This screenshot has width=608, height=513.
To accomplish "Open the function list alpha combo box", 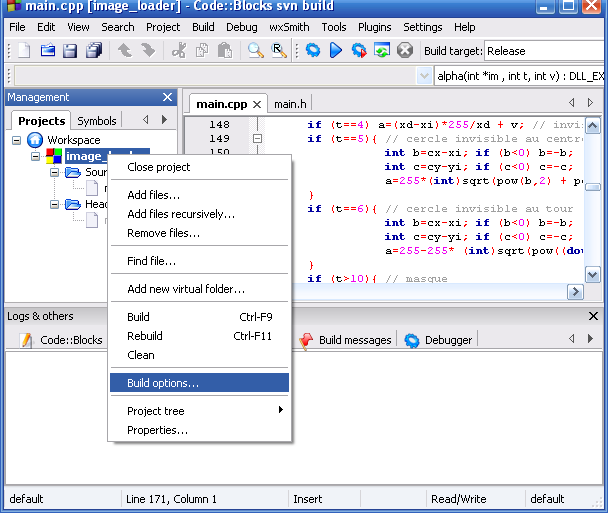I will 520,76.
